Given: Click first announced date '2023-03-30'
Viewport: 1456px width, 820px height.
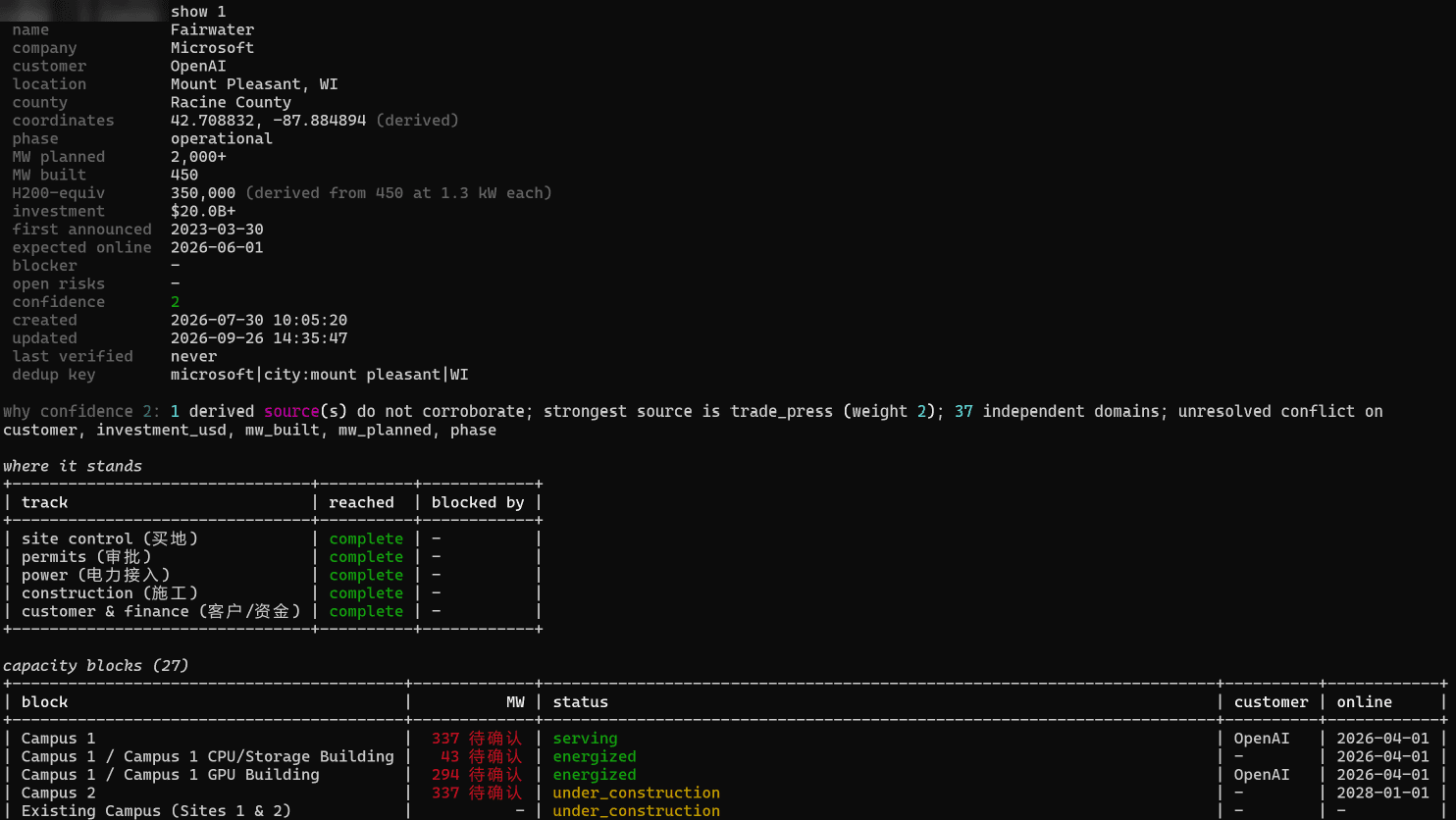Looking at the screenshot, I should click(x=217, y=230).
